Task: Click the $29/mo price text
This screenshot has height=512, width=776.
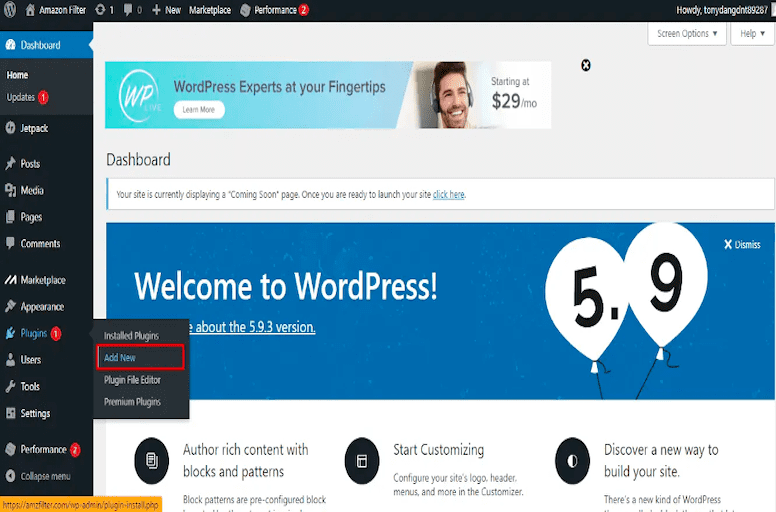Action: point(514,101)
